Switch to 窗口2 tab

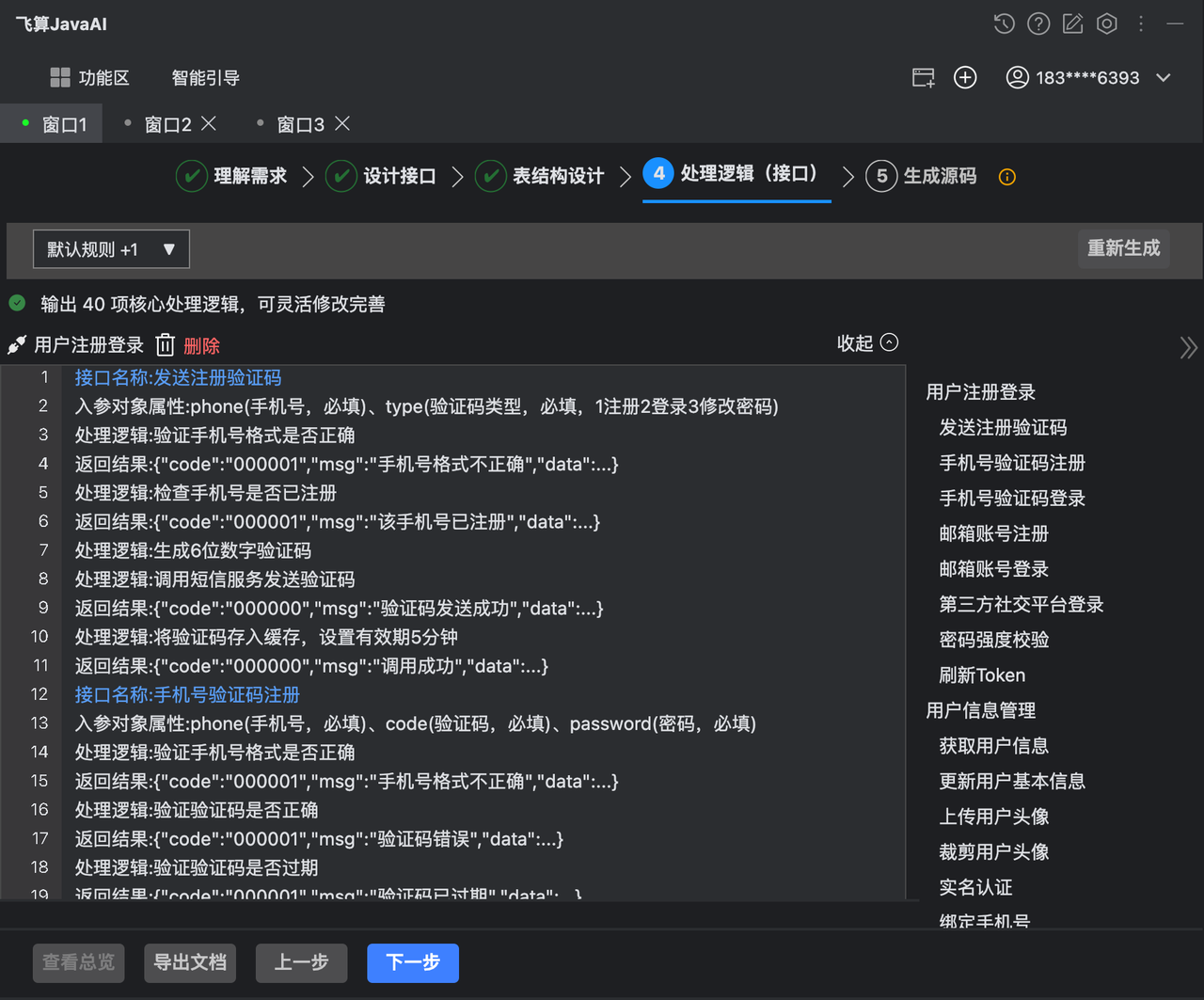click(x=167, y=124)
